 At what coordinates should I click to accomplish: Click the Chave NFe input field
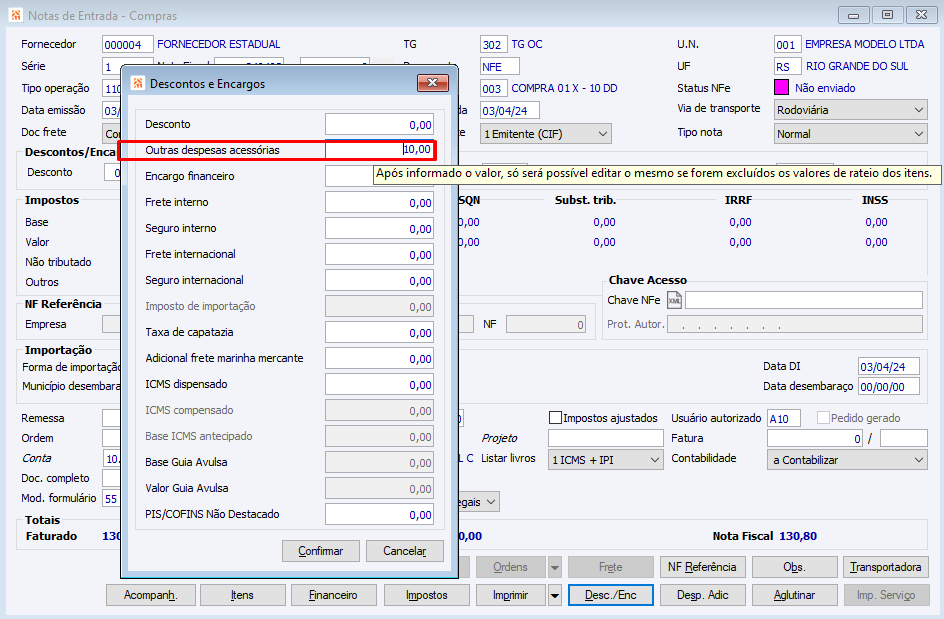804,300
